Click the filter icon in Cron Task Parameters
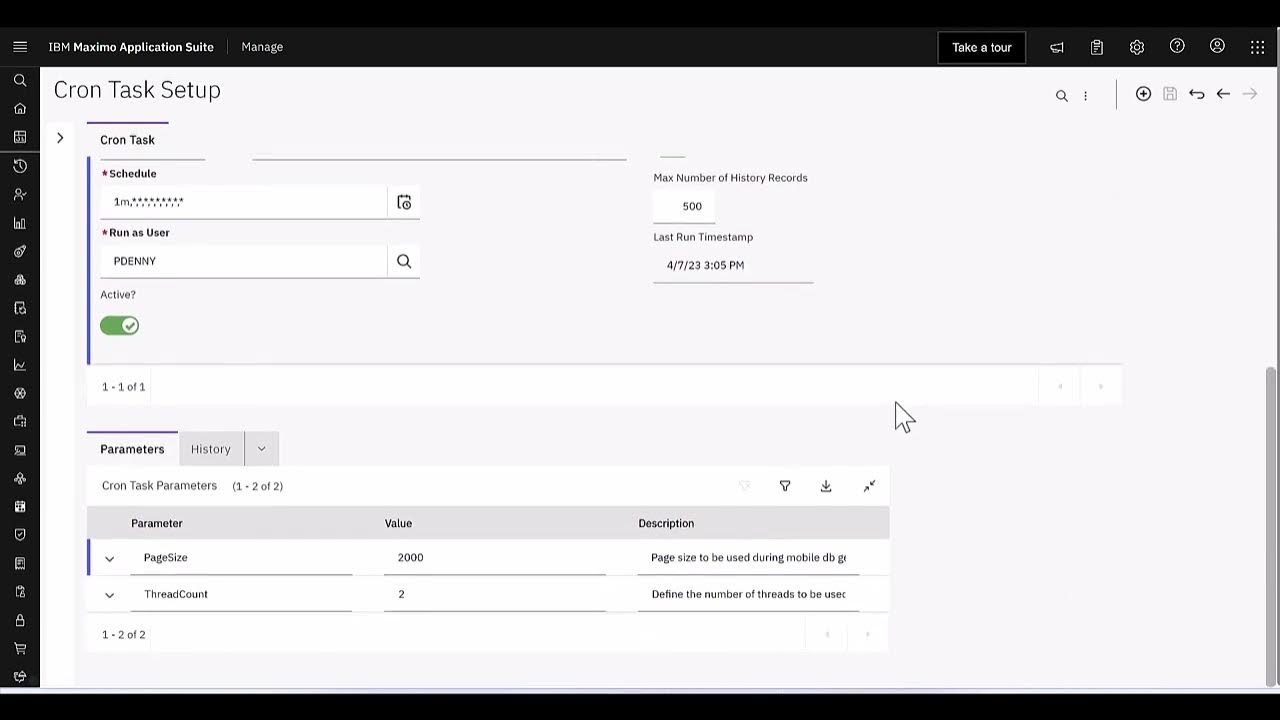This screenshot has width=1280, height=720. [x=785, y=486]
